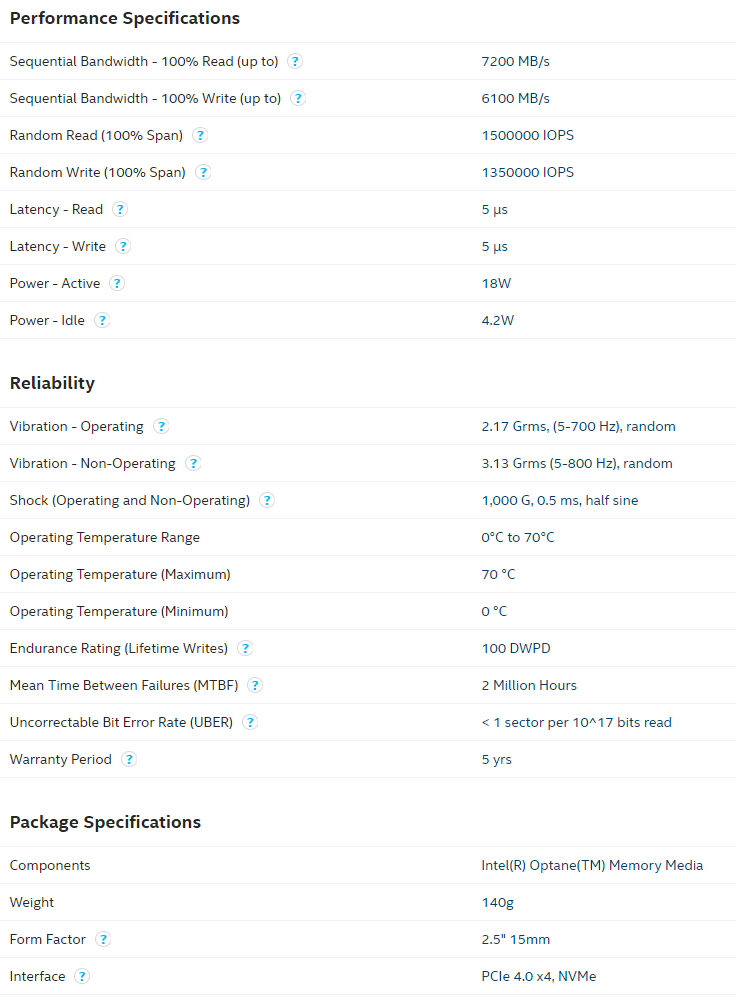Show Form Factor help tooltip

(103, 939)
